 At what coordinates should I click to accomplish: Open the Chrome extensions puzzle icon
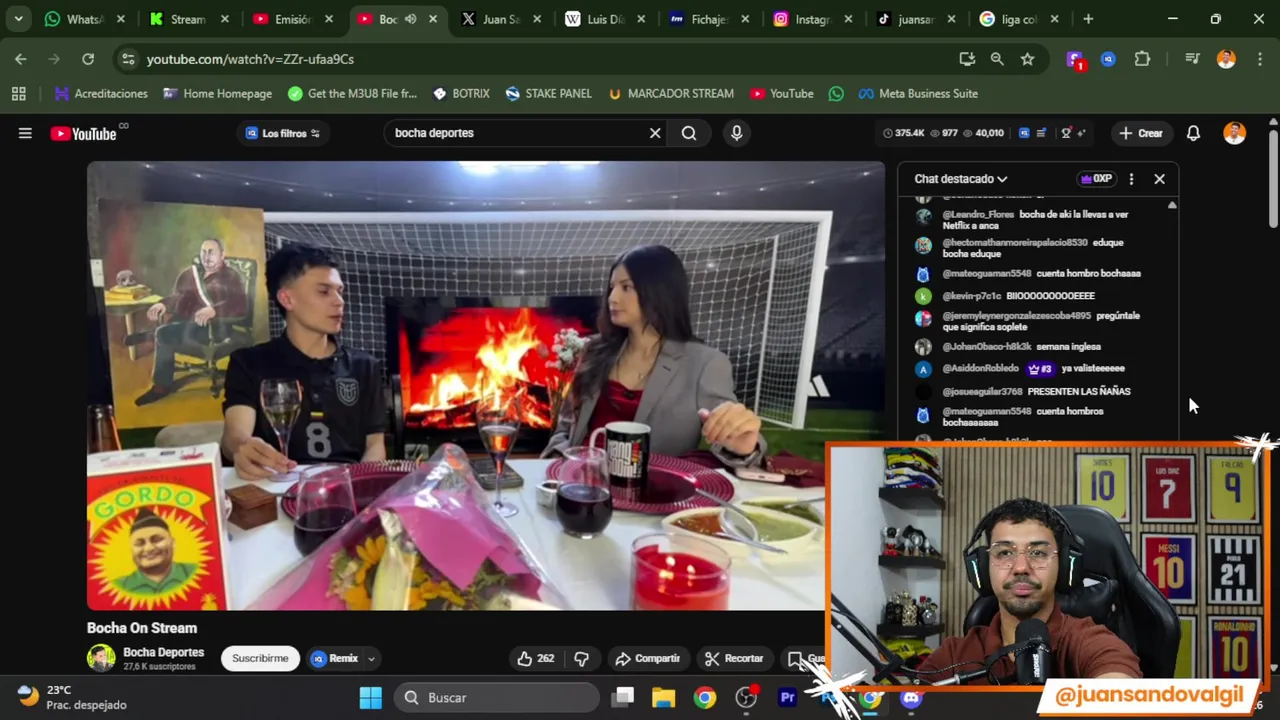click(1142, 59)
